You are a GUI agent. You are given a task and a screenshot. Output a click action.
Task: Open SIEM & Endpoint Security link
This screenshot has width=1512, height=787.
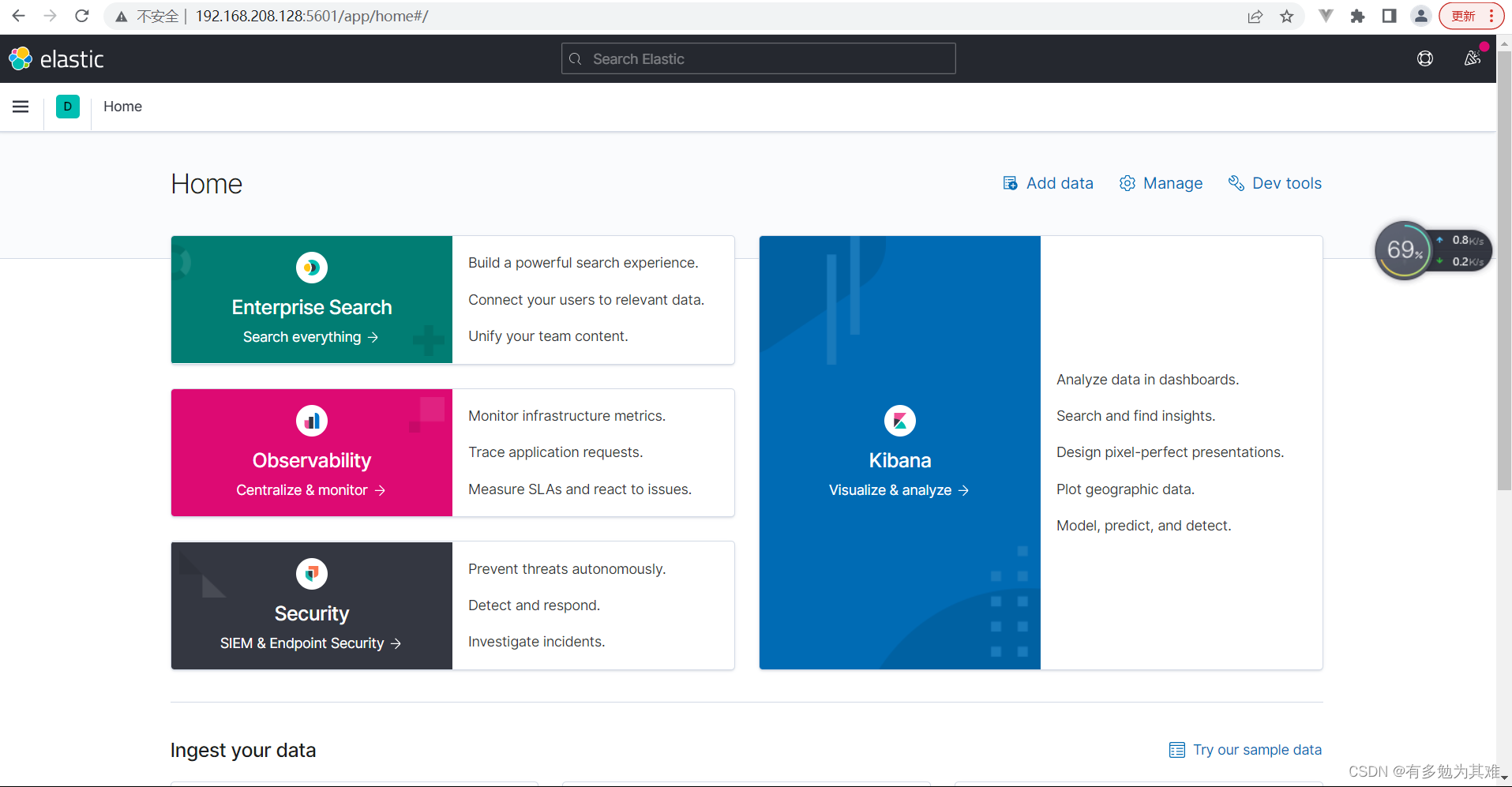(310, 643)
